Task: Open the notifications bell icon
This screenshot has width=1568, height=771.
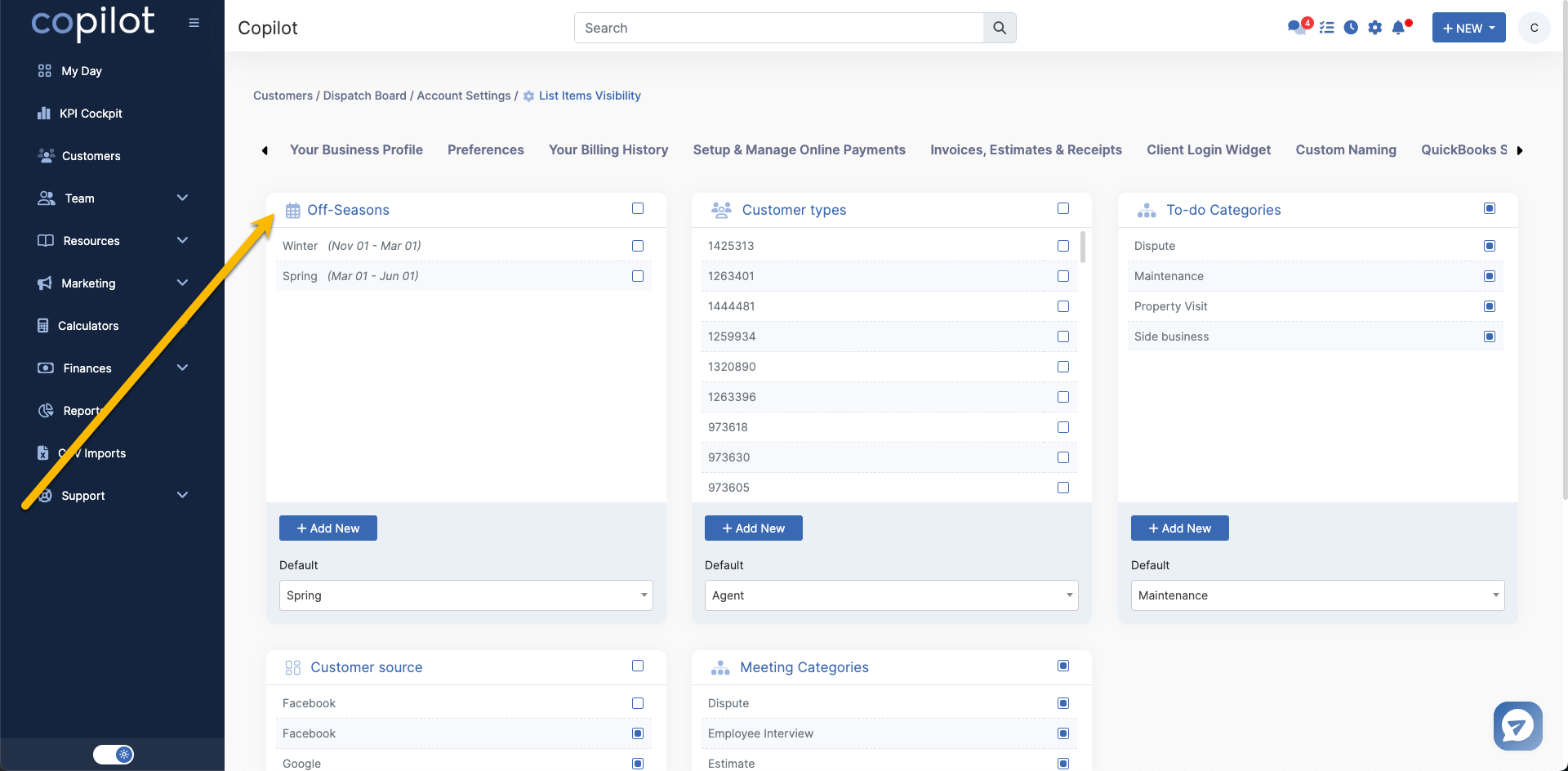Action: [x=1400, y=27]
